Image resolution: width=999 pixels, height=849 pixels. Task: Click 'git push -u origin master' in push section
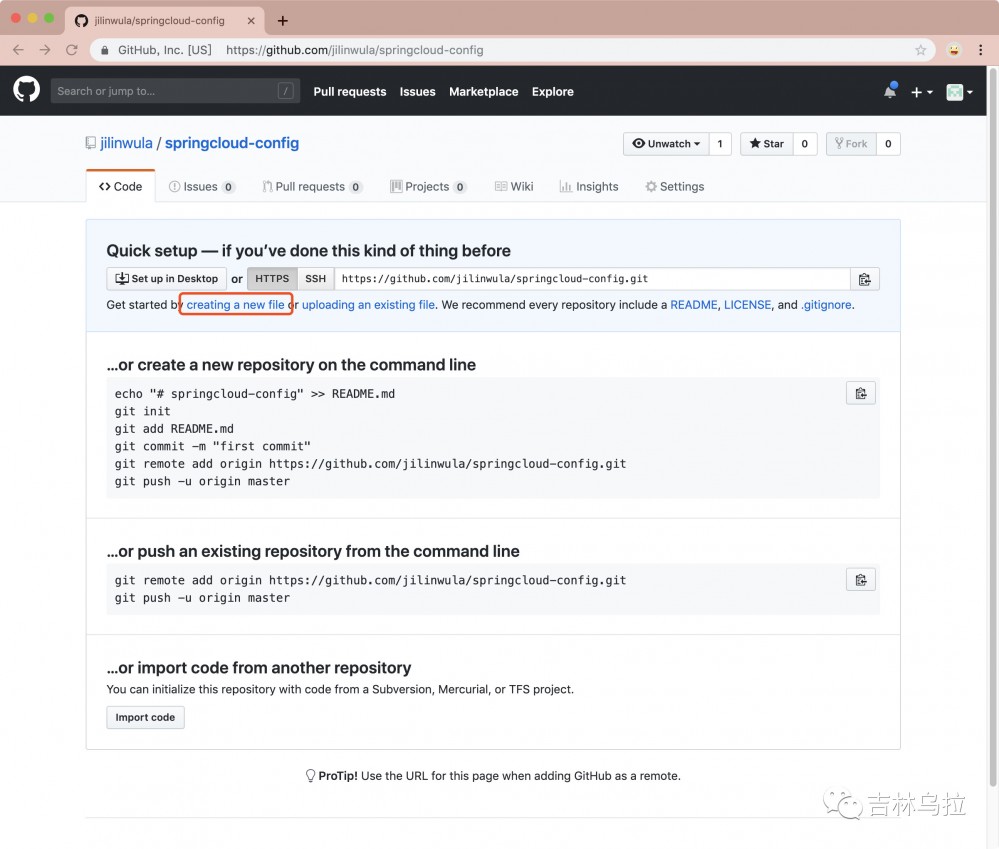coord(202,598)
